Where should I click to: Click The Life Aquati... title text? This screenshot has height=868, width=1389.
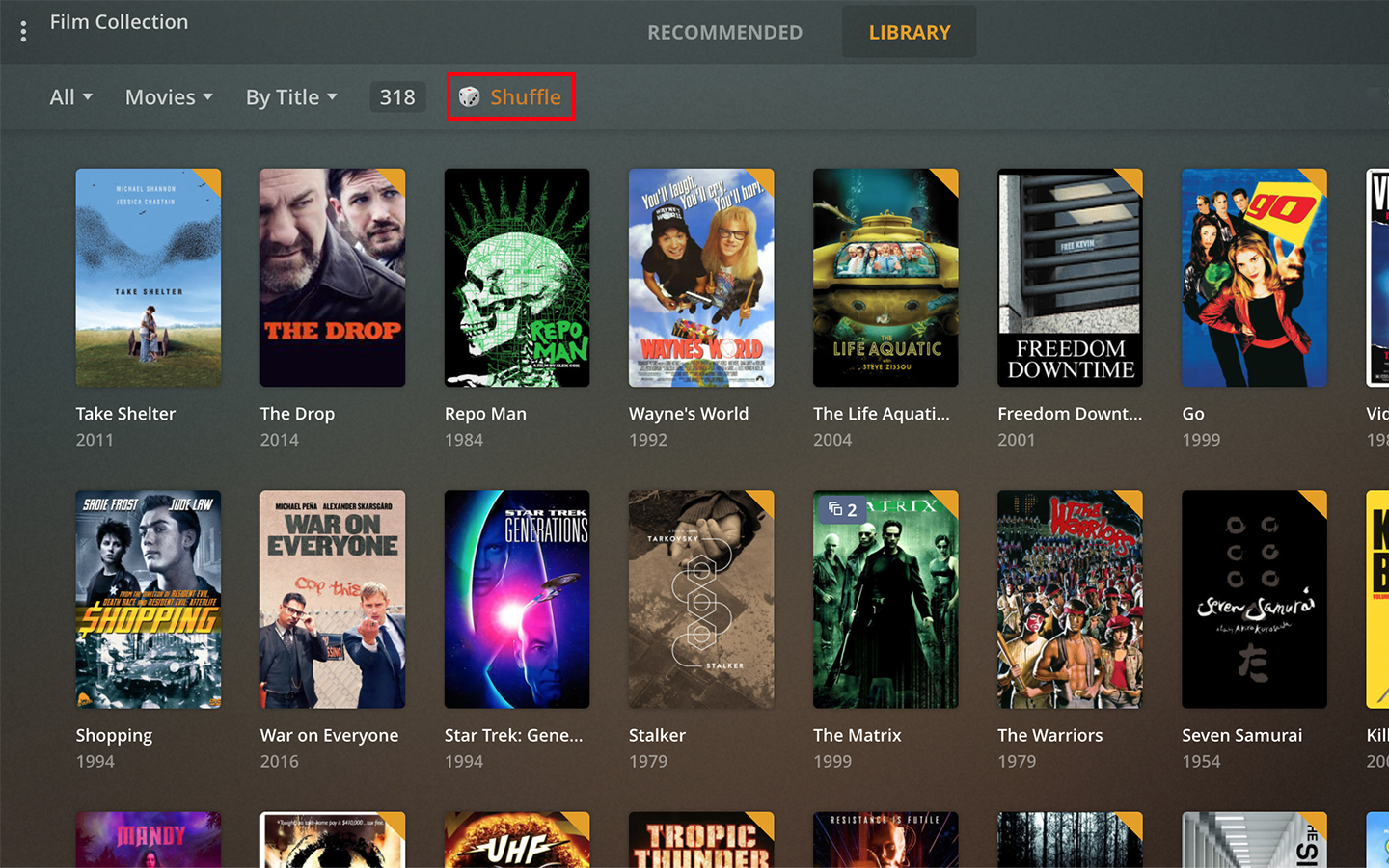tap(882, 414)
